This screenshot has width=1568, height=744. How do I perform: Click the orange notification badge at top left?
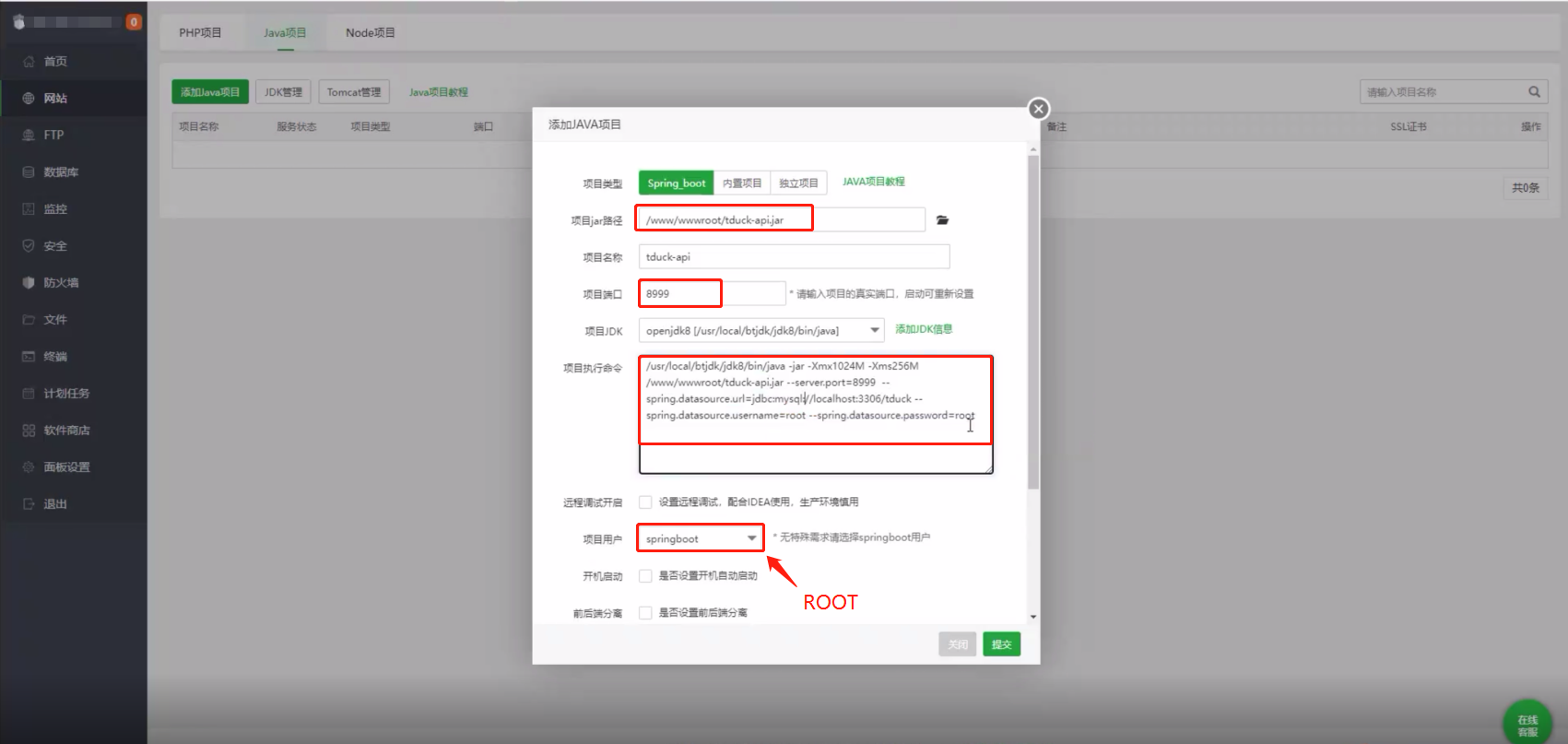point(134,22)
